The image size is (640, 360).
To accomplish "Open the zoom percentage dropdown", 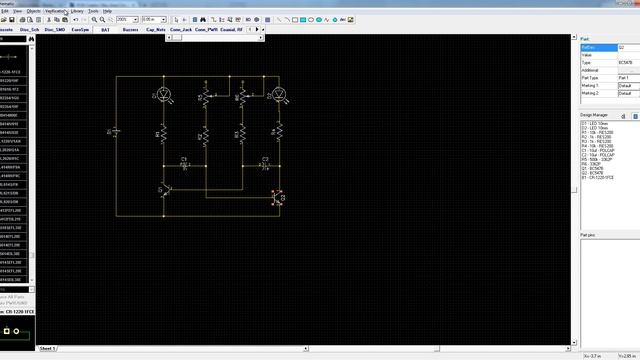I will click(136, 20).
